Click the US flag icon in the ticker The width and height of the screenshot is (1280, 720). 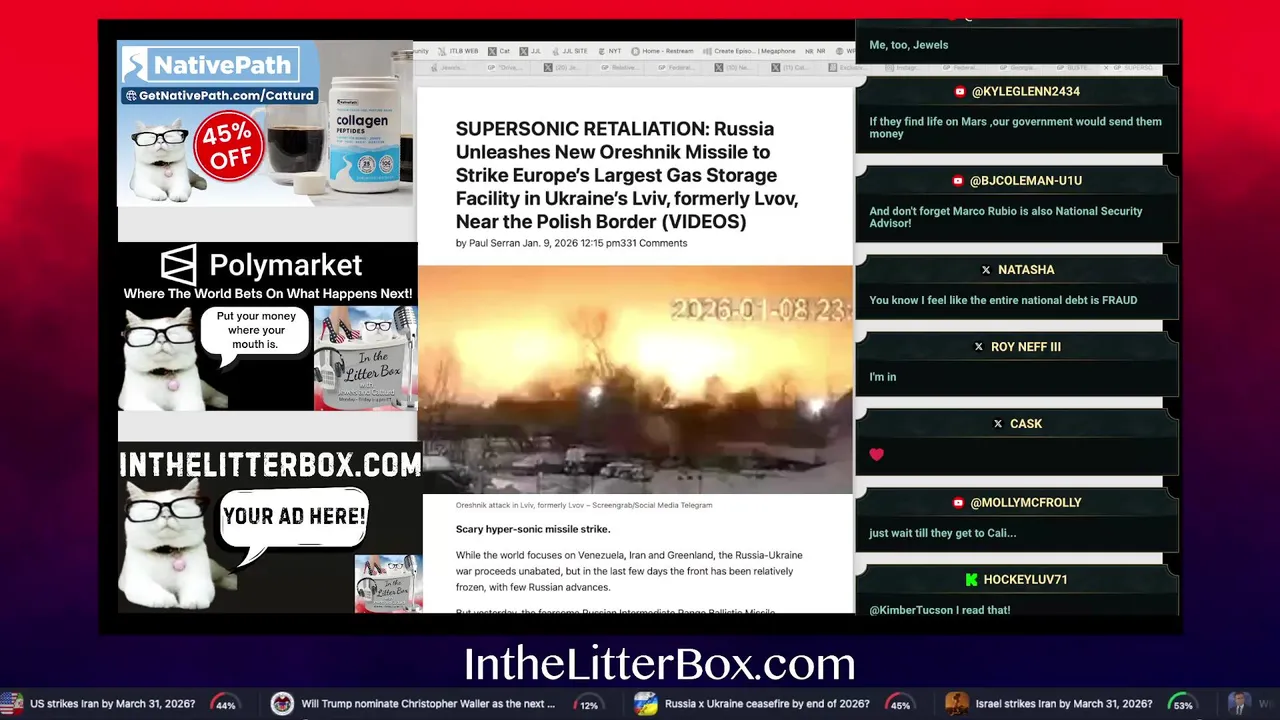tap(11, 704)
